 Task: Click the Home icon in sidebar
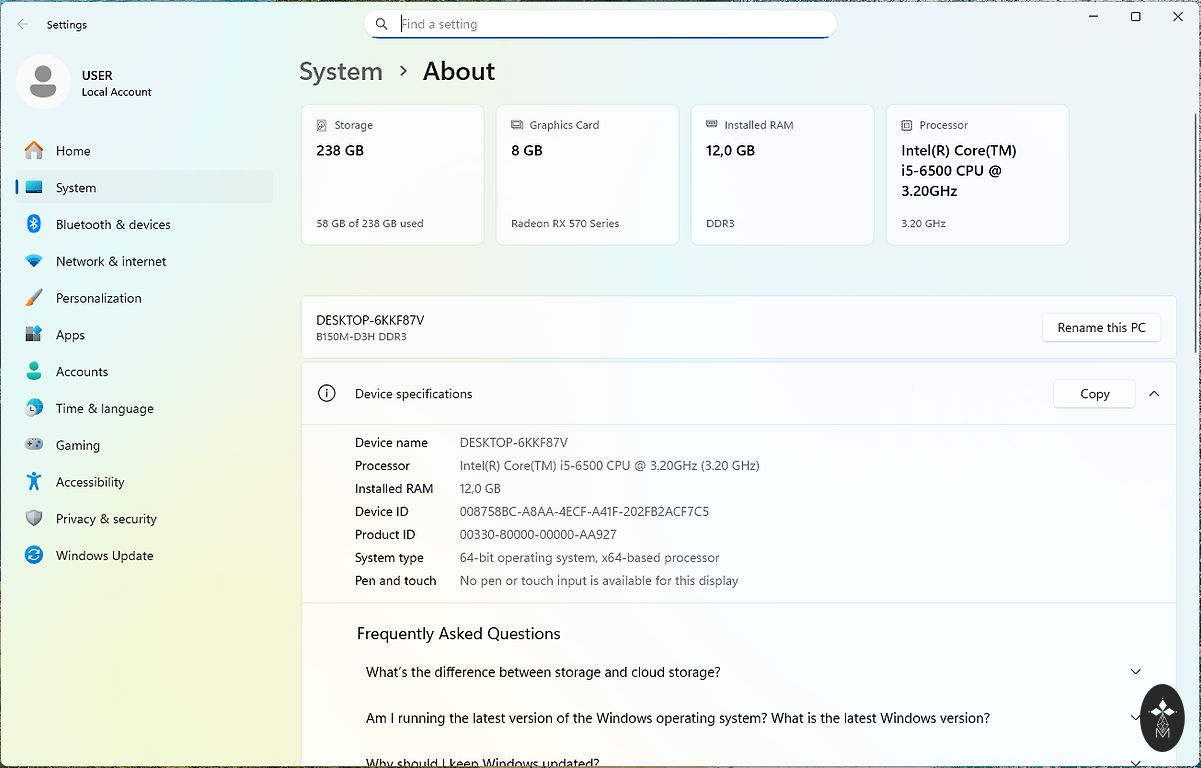(x=34, y=151)
